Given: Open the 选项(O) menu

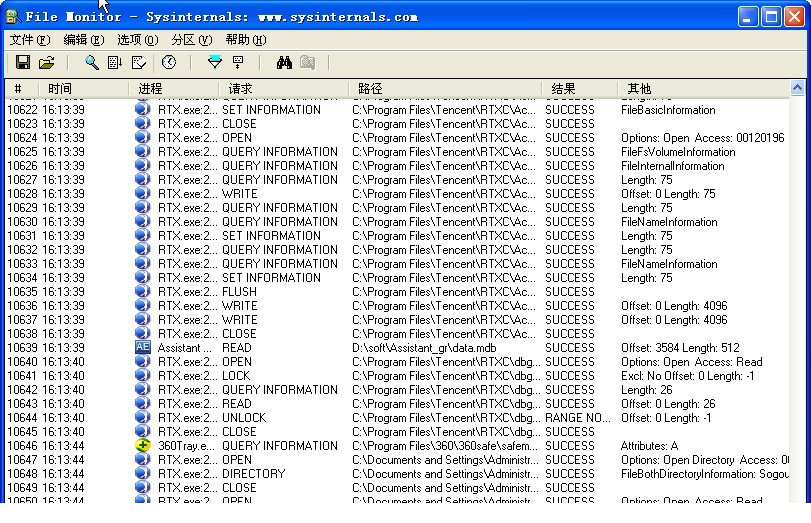Looking at the screenshot, I should pyautogui.click(x=137, y=40).
